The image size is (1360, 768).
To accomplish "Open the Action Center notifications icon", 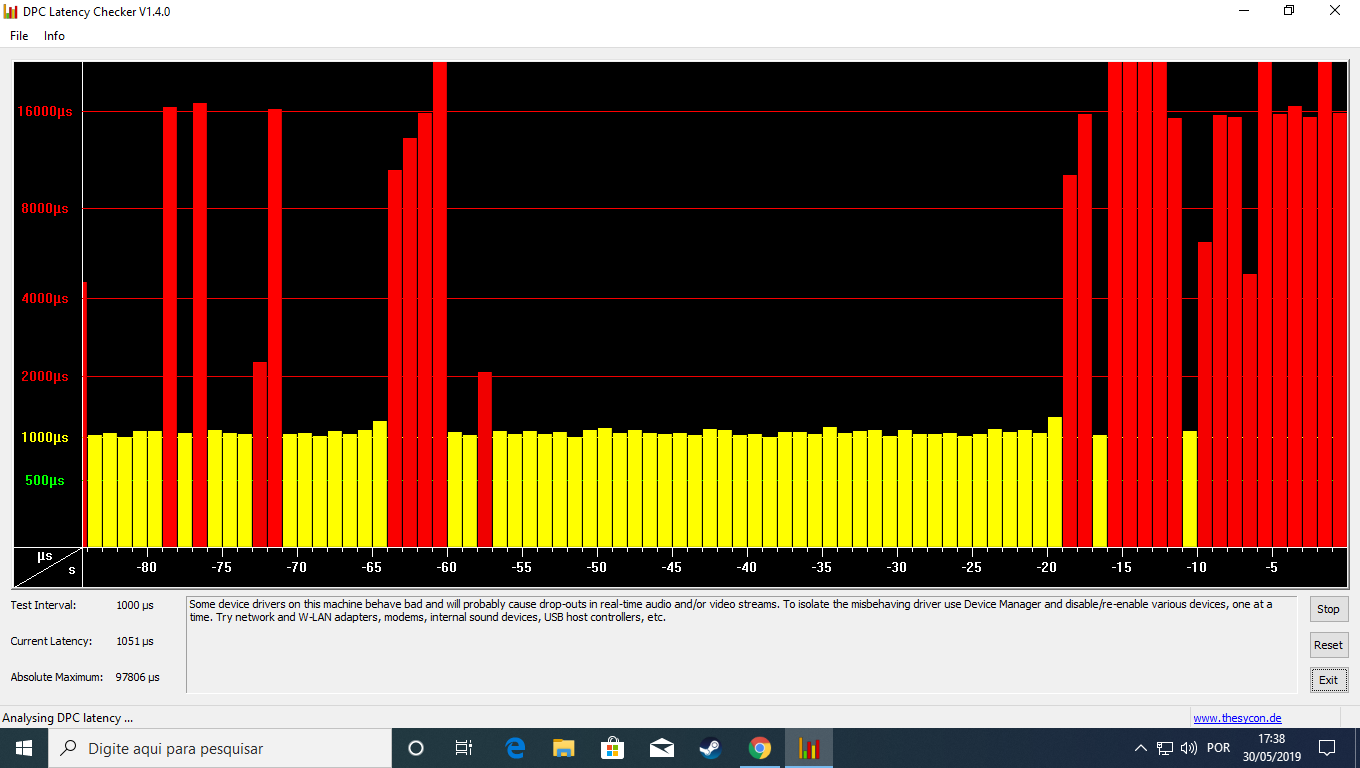I will coord(1327,748).
